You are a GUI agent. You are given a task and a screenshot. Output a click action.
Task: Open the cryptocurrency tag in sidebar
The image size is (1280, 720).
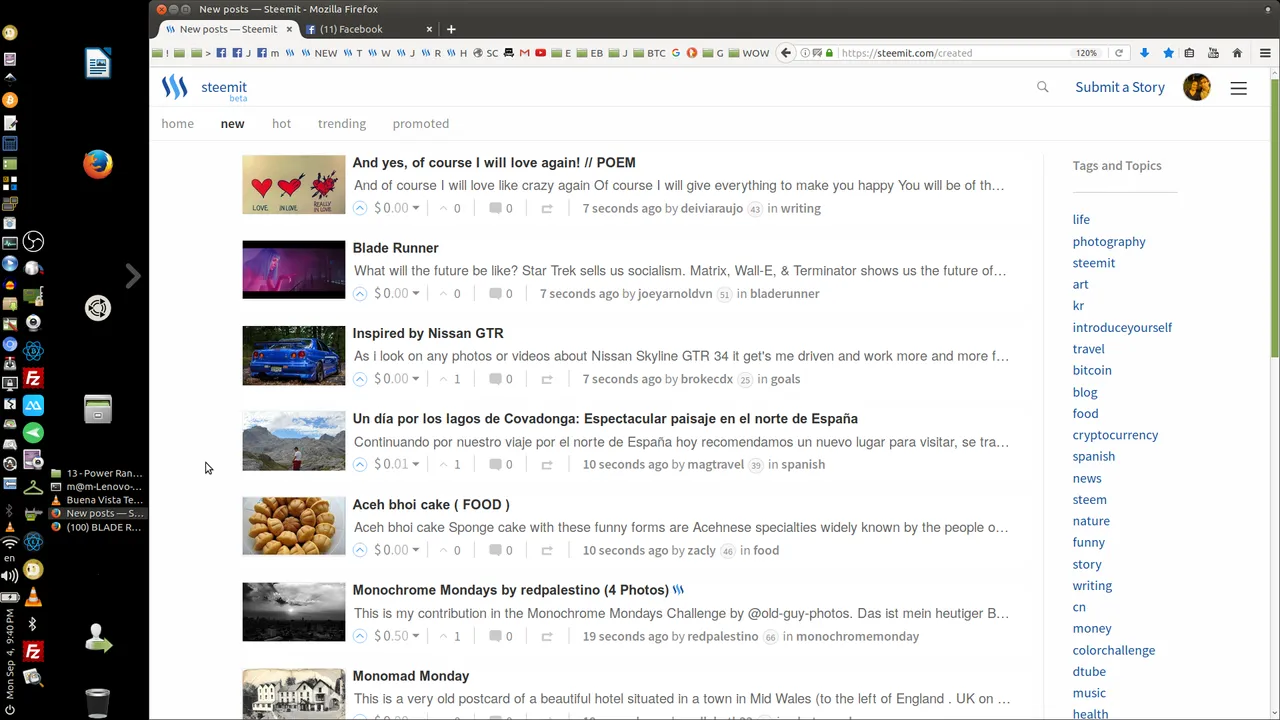tap(1115, 435)
